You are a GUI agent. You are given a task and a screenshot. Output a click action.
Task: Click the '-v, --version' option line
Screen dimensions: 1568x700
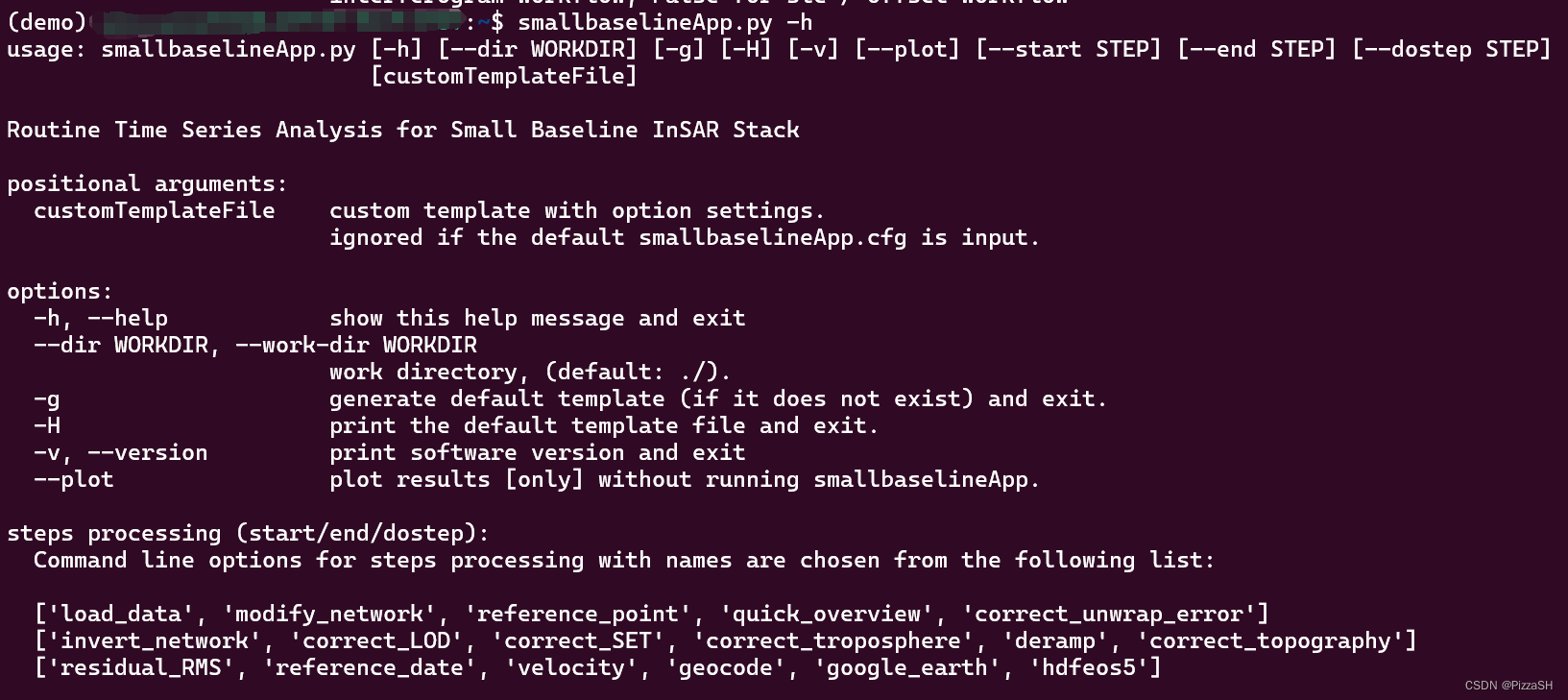pyautogui.click(x=121, y=452)
